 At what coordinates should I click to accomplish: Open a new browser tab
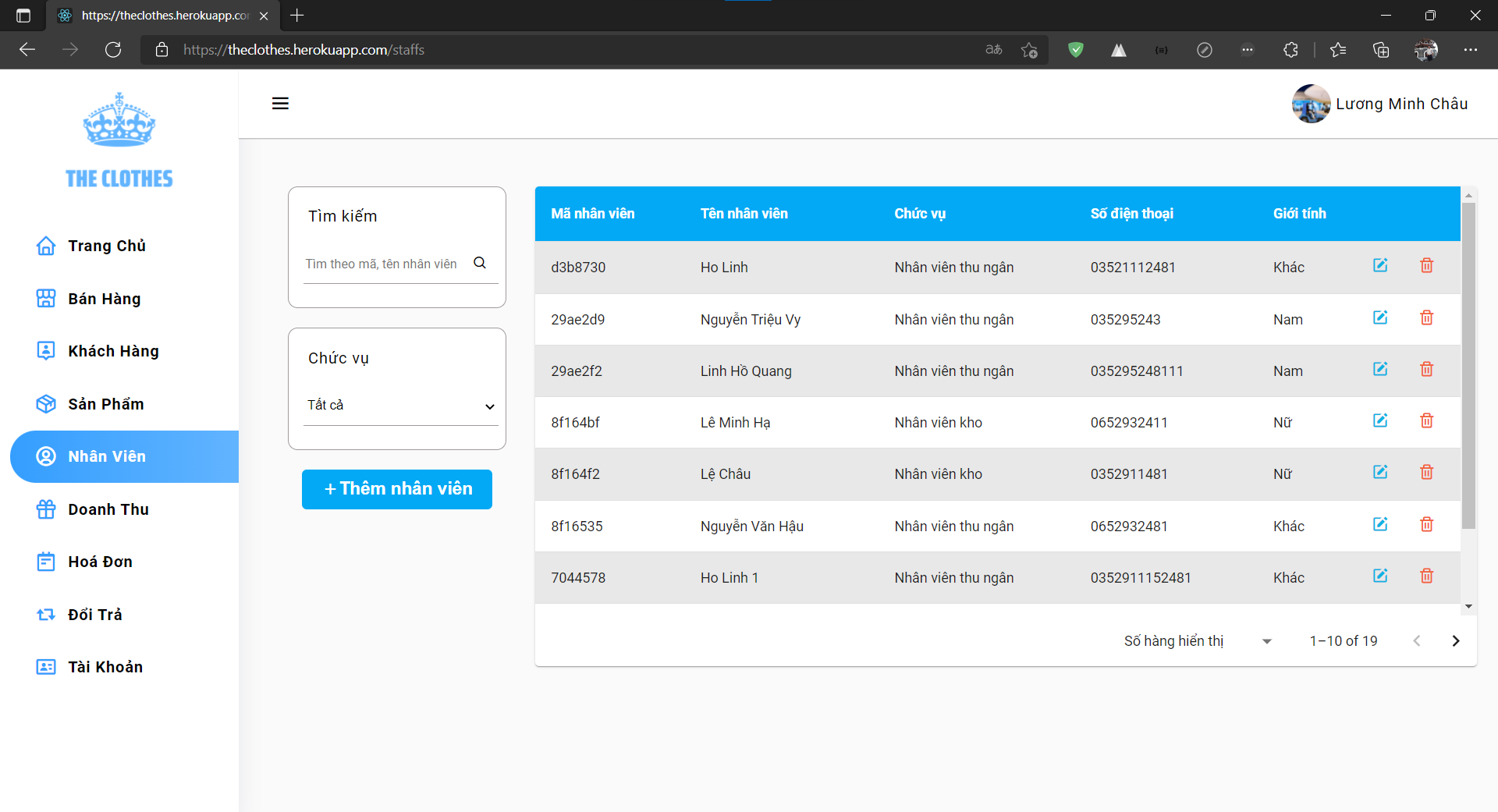[x=297, y=15]
